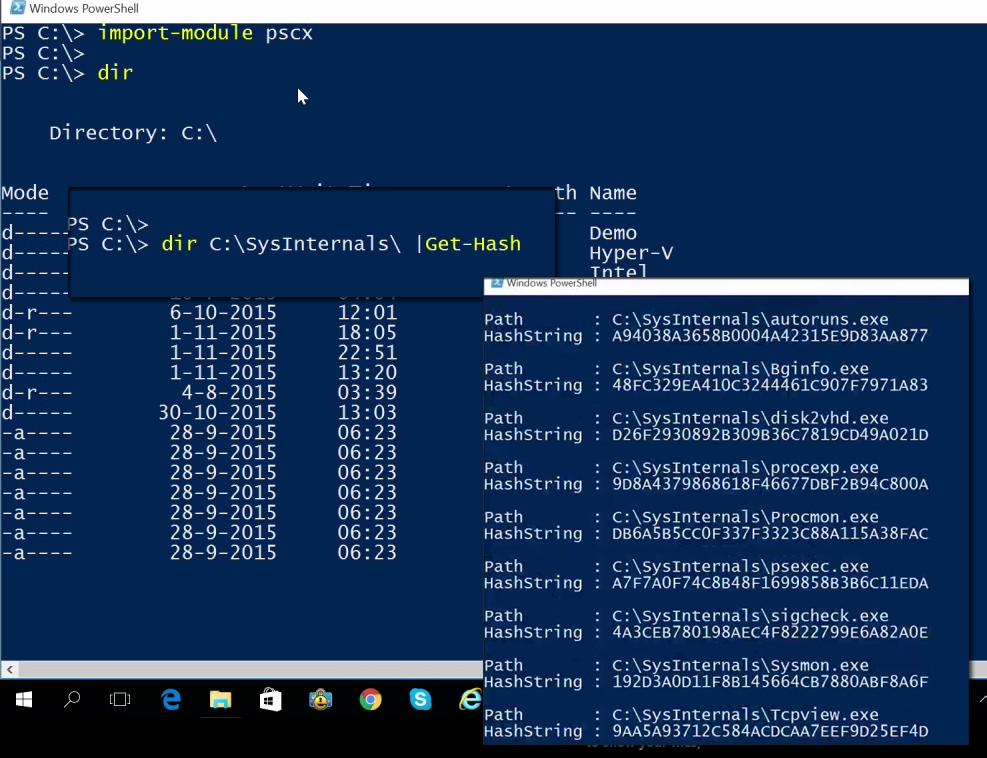Screen dimensions: 987x758
Task: Open the Windows Start menu
Action: click(x=24, y=699)
